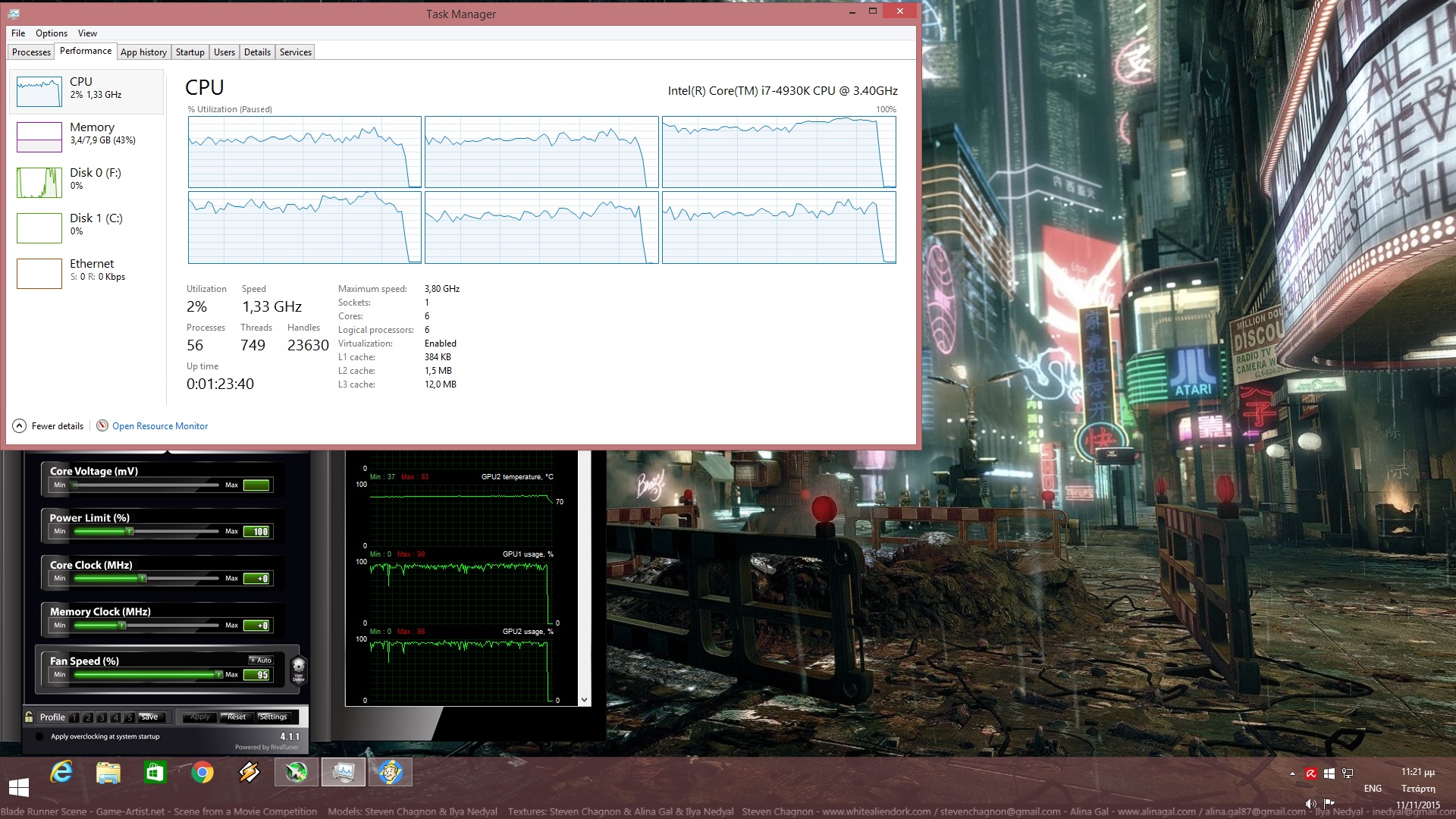Click the Memory Clock MHz icon
This screenshot has height=819, width=1456.
coord(100,611)
